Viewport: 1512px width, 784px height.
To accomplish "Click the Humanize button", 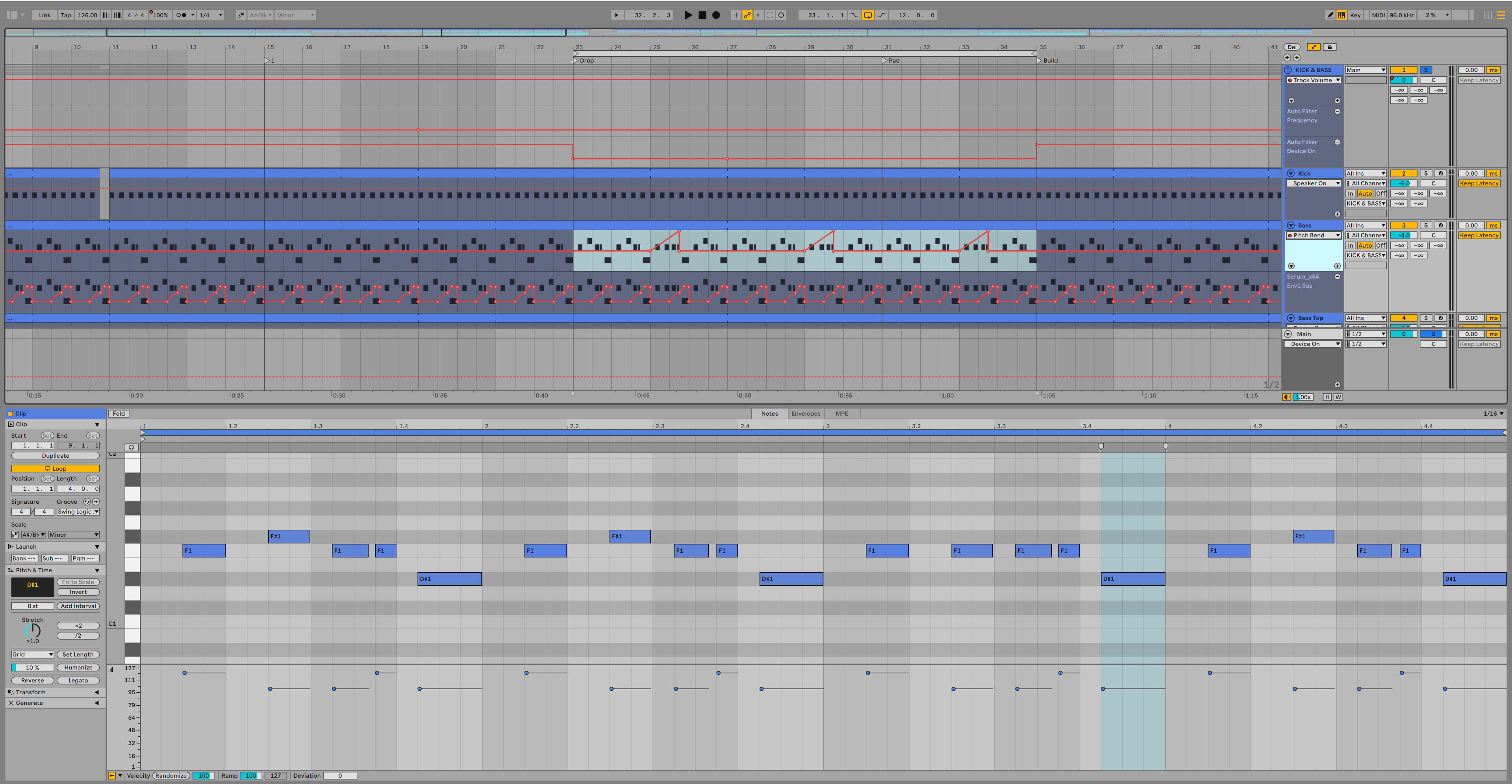I will pyautogui.click(x=78, y=668).
